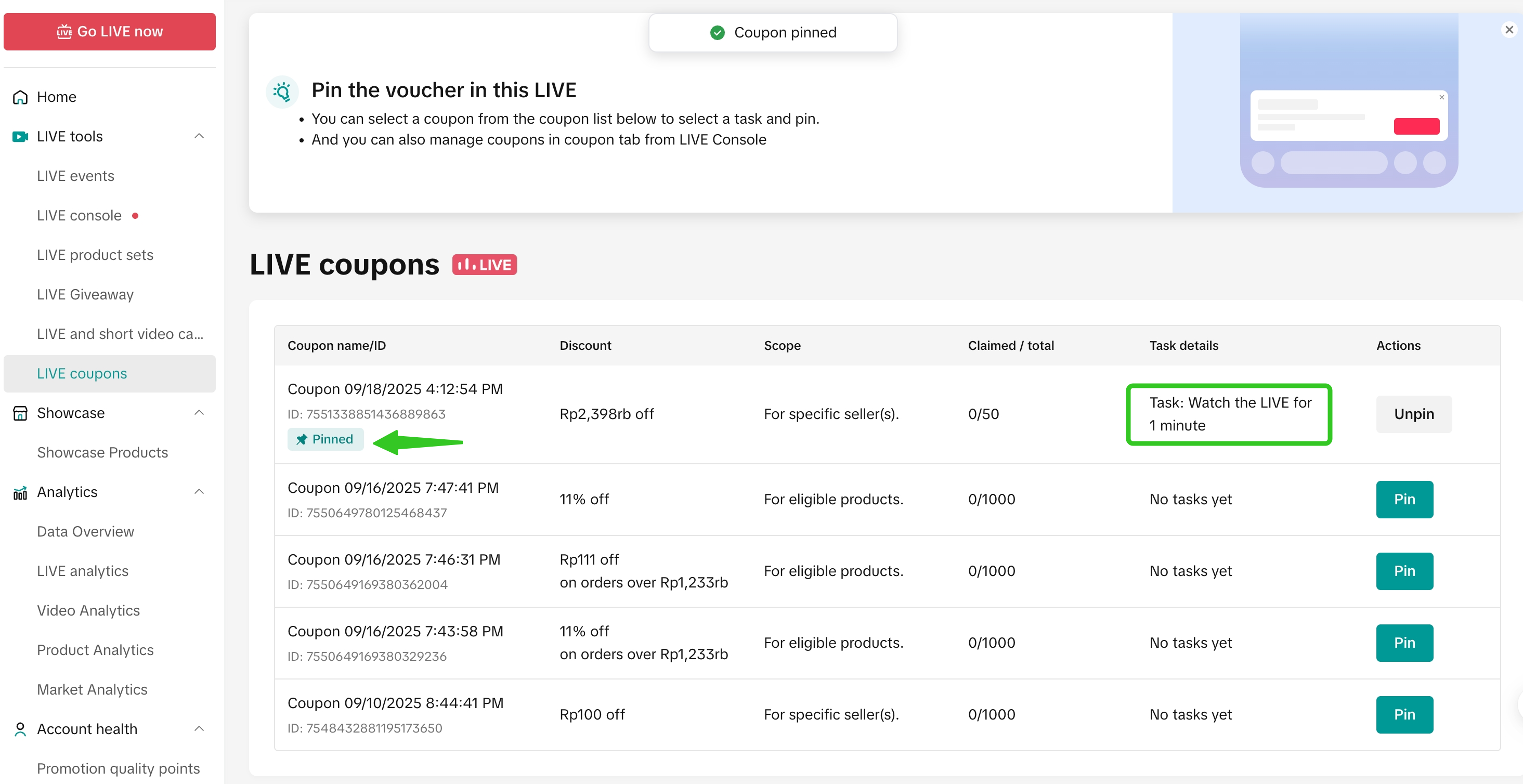Image resolution: width=1523 pixels, height=784 pixels.
Task: Collapse the Account health section
Action: click(199, 729)
